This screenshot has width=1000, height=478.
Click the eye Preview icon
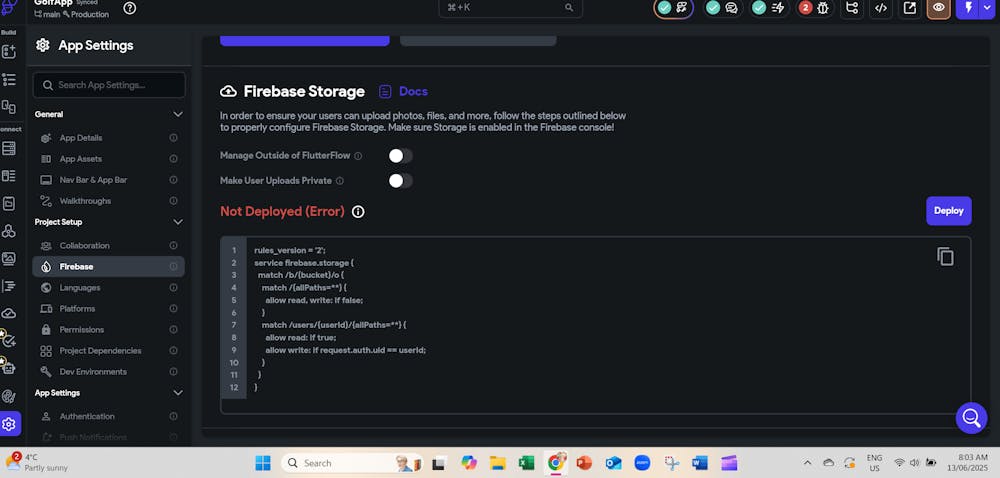click(939, 8)
